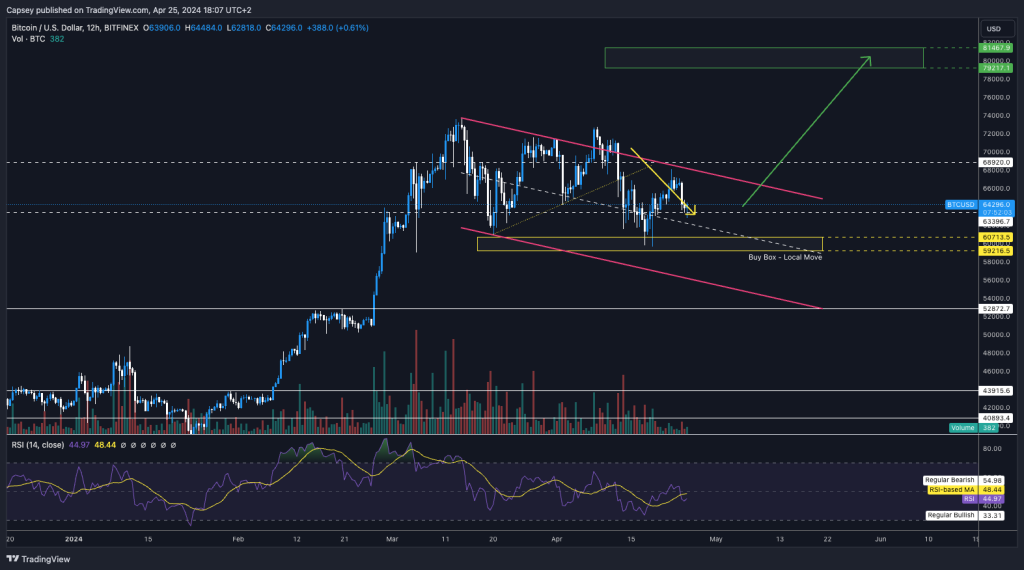Click the 63396.7 price label
The image size is (1024, 570).
(996, 222)
